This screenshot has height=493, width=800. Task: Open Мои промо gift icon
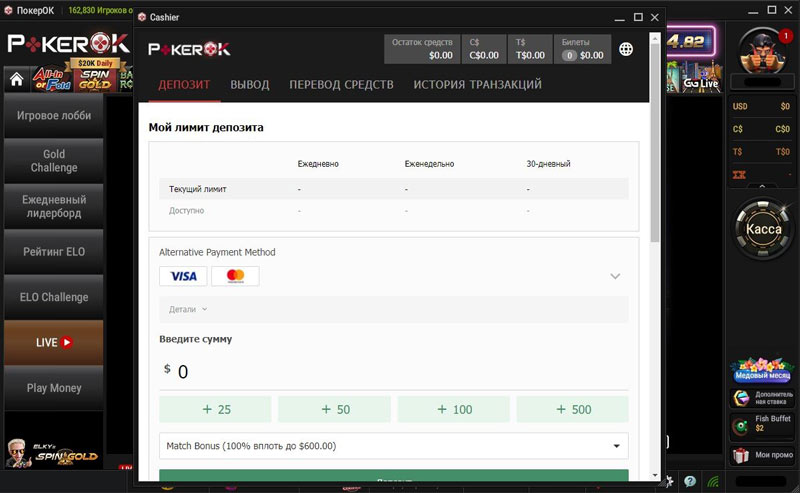762,455
